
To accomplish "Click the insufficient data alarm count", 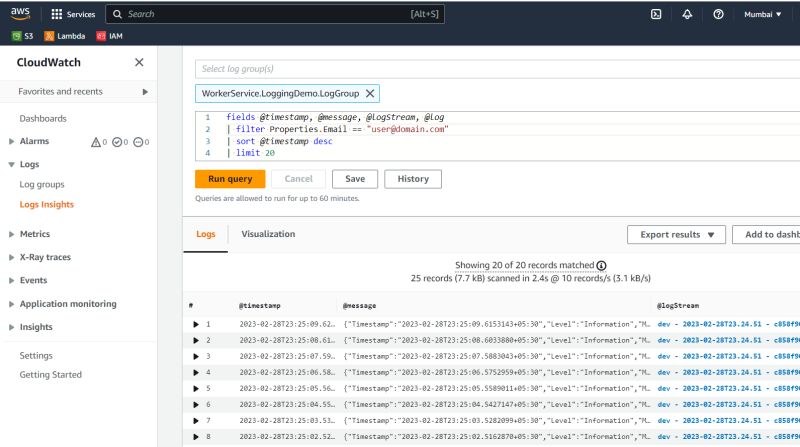I will (141, 142).
